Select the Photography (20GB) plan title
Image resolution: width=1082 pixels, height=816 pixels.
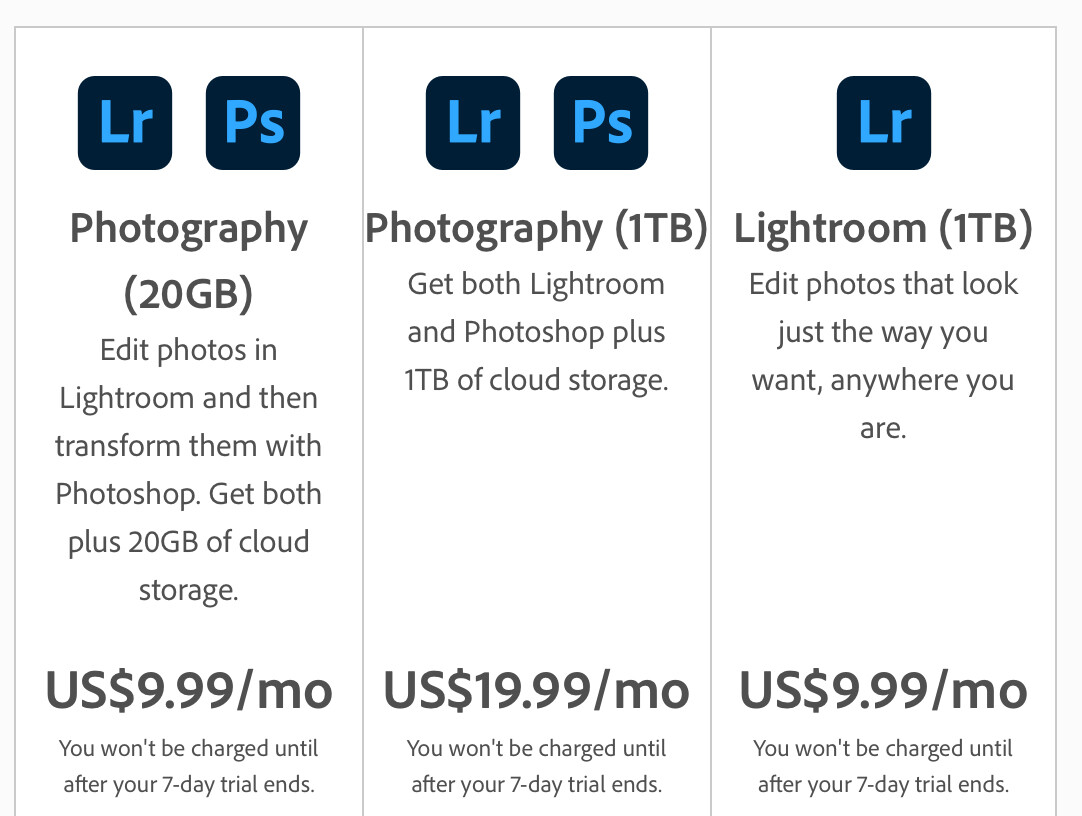click(x=188, y=261)
